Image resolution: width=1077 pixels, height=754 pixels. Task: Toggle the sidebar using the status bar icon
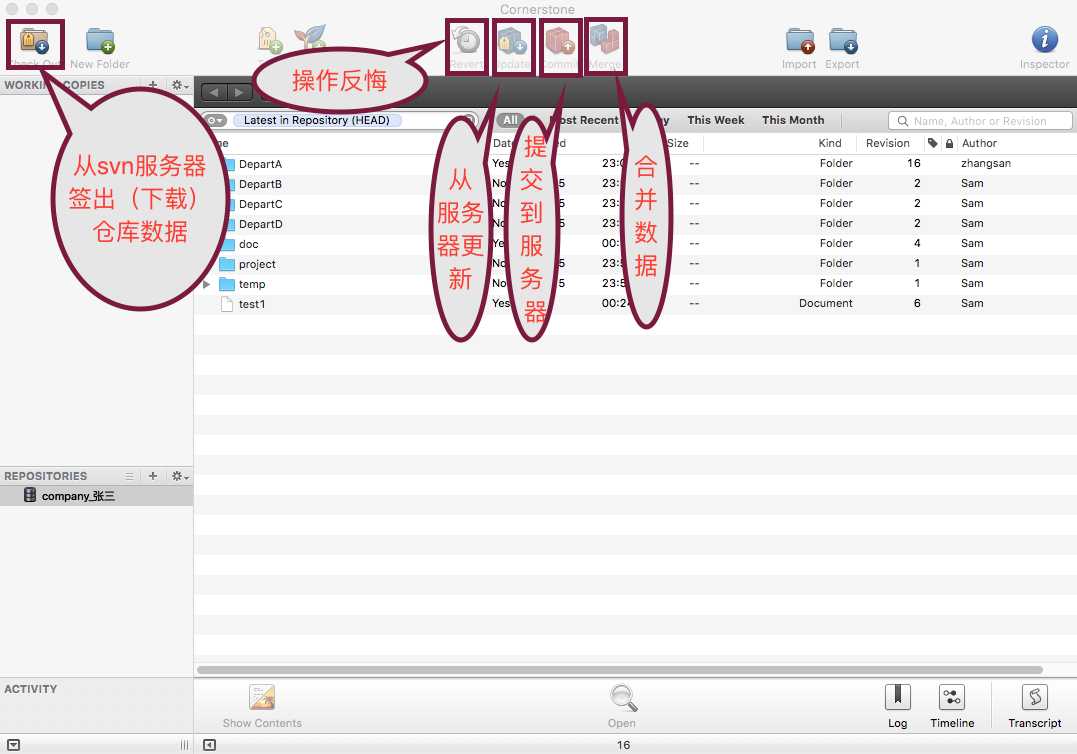click(209, 745)
